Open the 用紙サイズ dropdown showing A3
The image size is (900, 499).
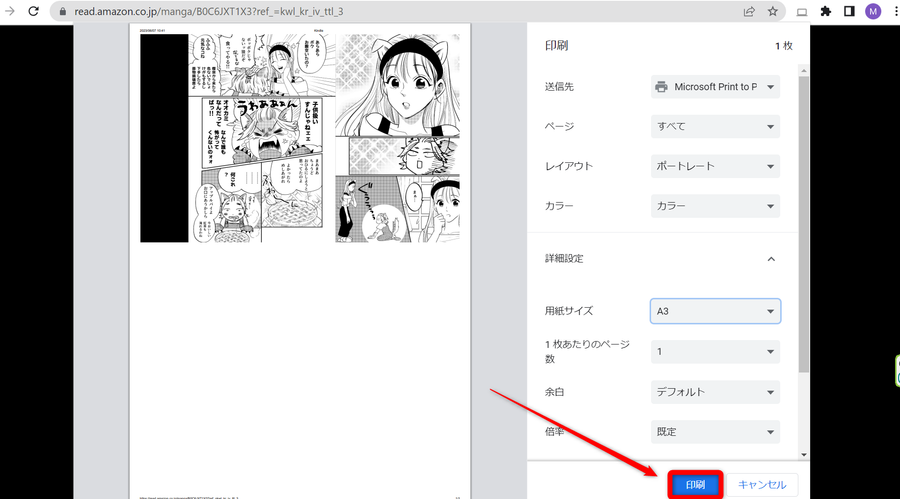pyautogui.click(x=715, y=311)
